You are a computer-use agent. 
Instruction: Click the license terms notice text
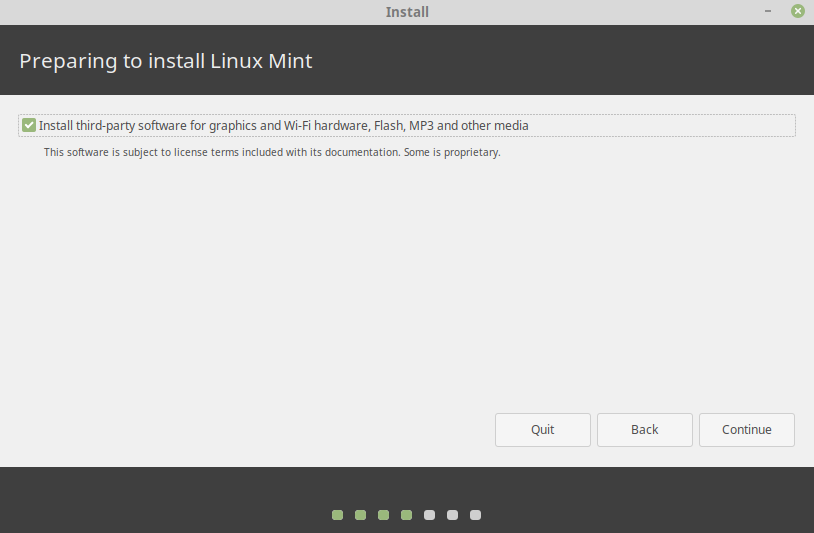[272, 152]
